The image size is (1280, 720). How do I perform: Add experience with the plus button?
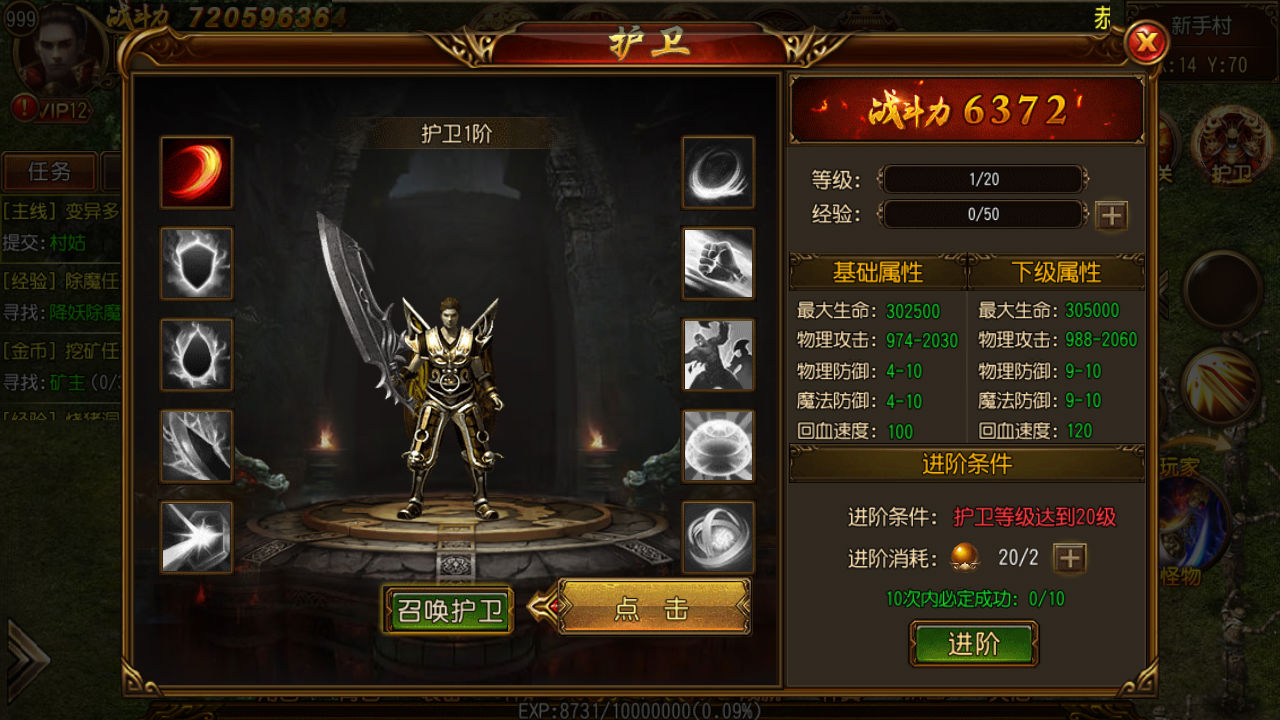1111,215
